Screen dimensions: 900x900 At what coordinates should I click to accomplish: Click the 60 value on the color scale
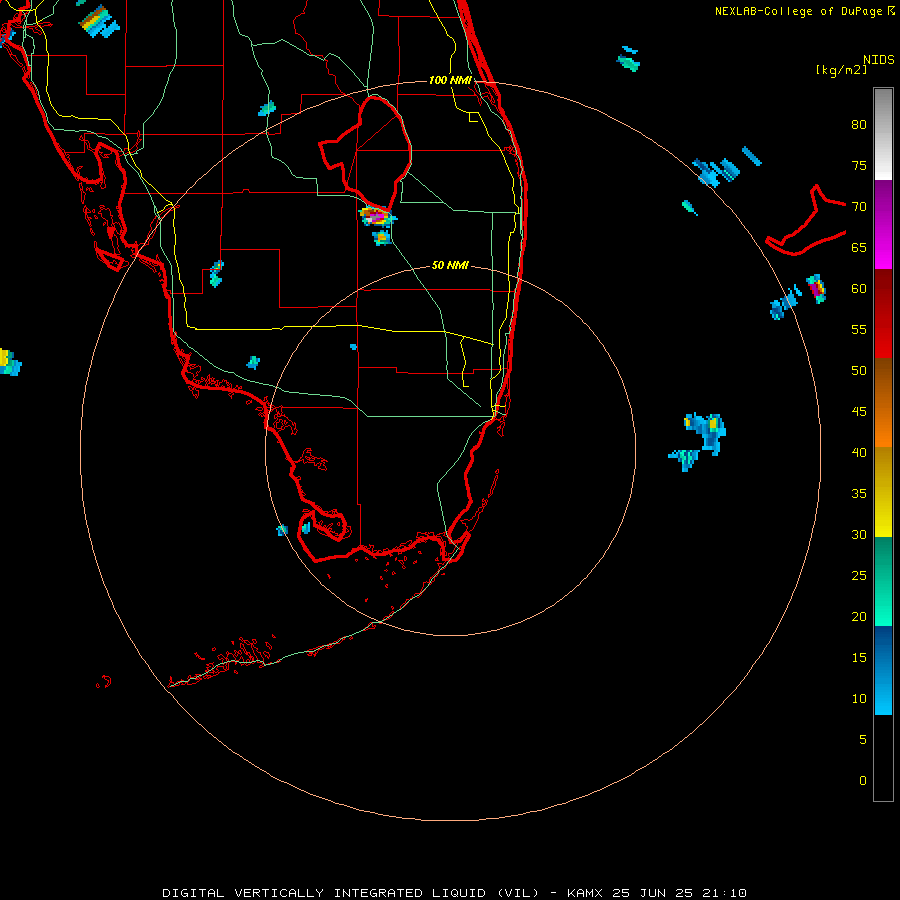click(859, 289)
